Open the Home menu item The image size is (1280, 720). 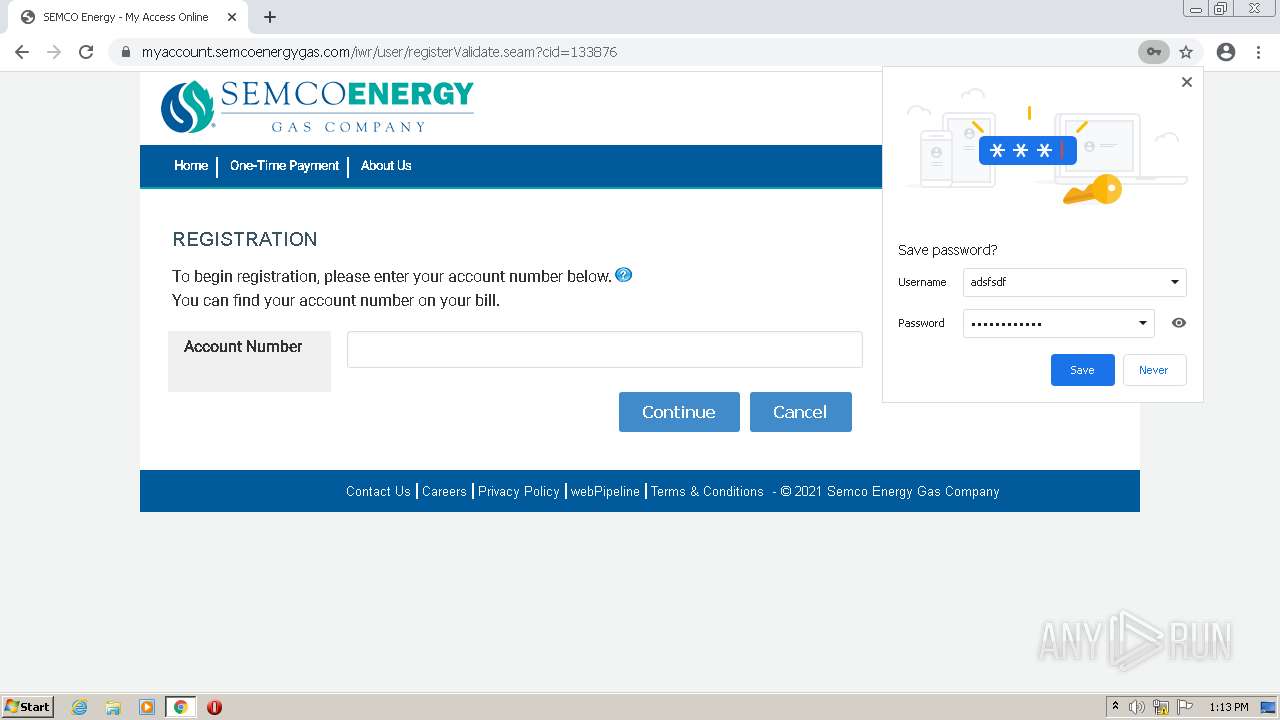[191, 165]
